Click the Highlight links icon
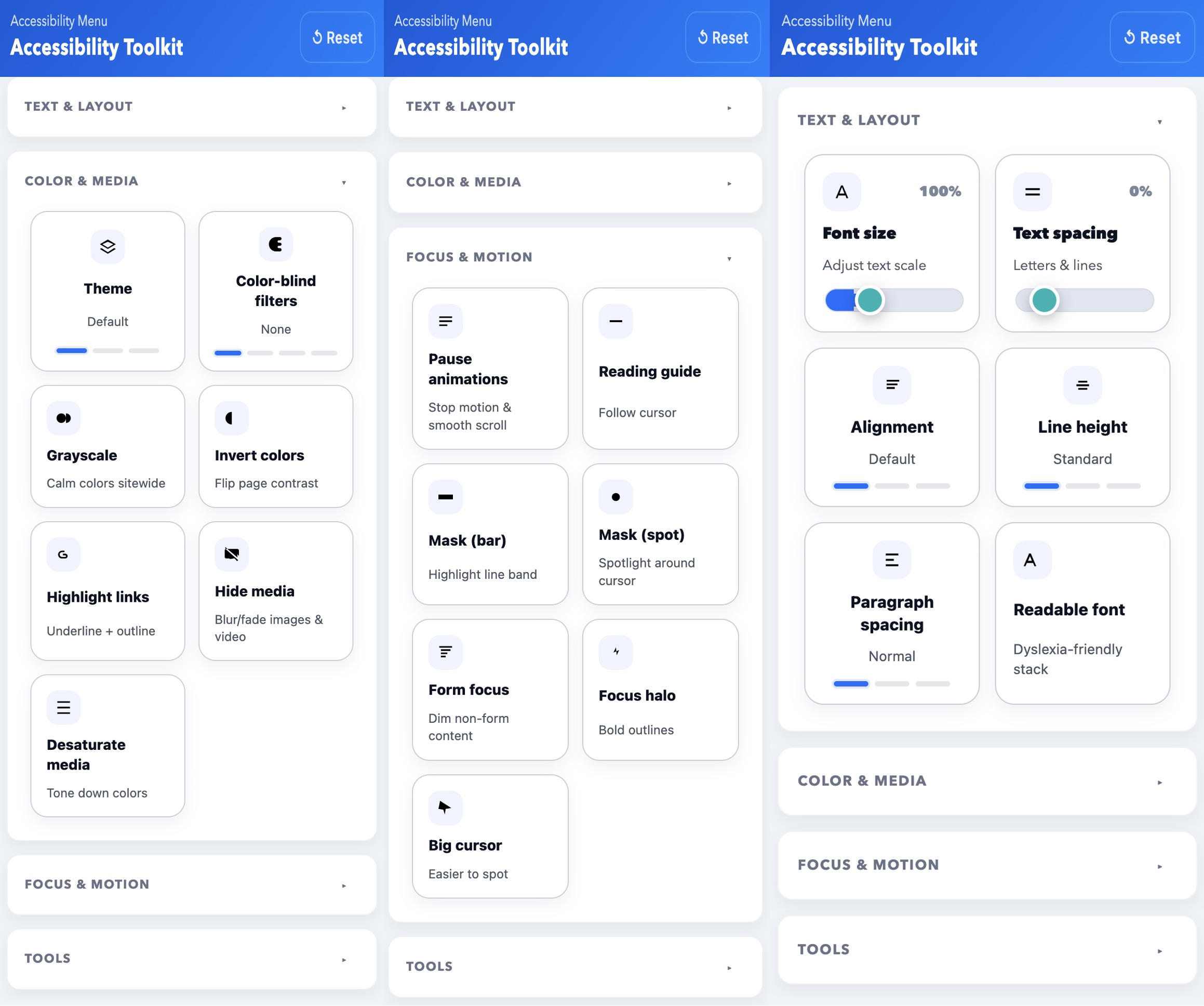Screen dimensions: 1204x1006 63,554
